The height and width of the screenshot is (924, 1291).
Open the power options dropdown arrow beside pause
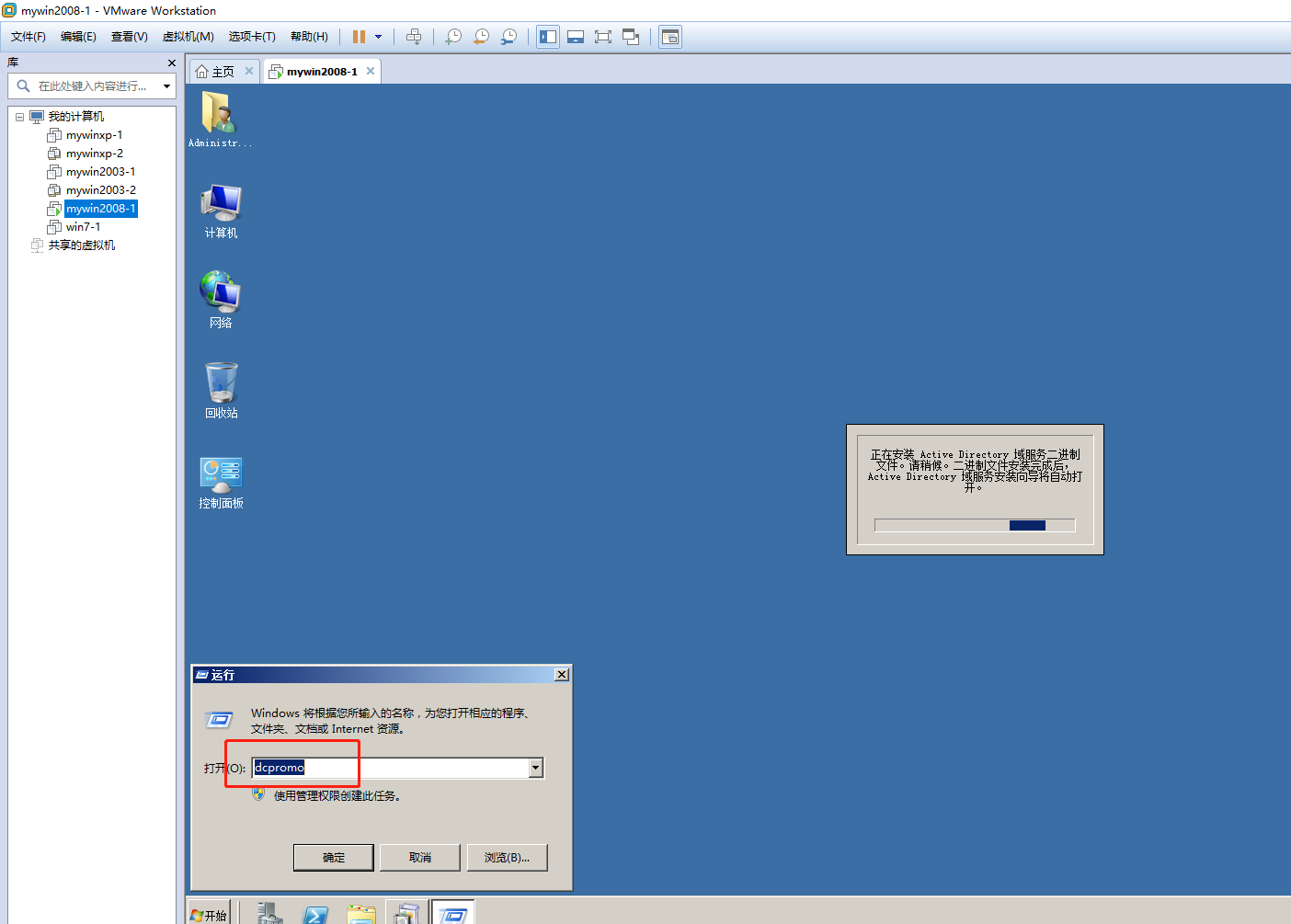point(378,37)
